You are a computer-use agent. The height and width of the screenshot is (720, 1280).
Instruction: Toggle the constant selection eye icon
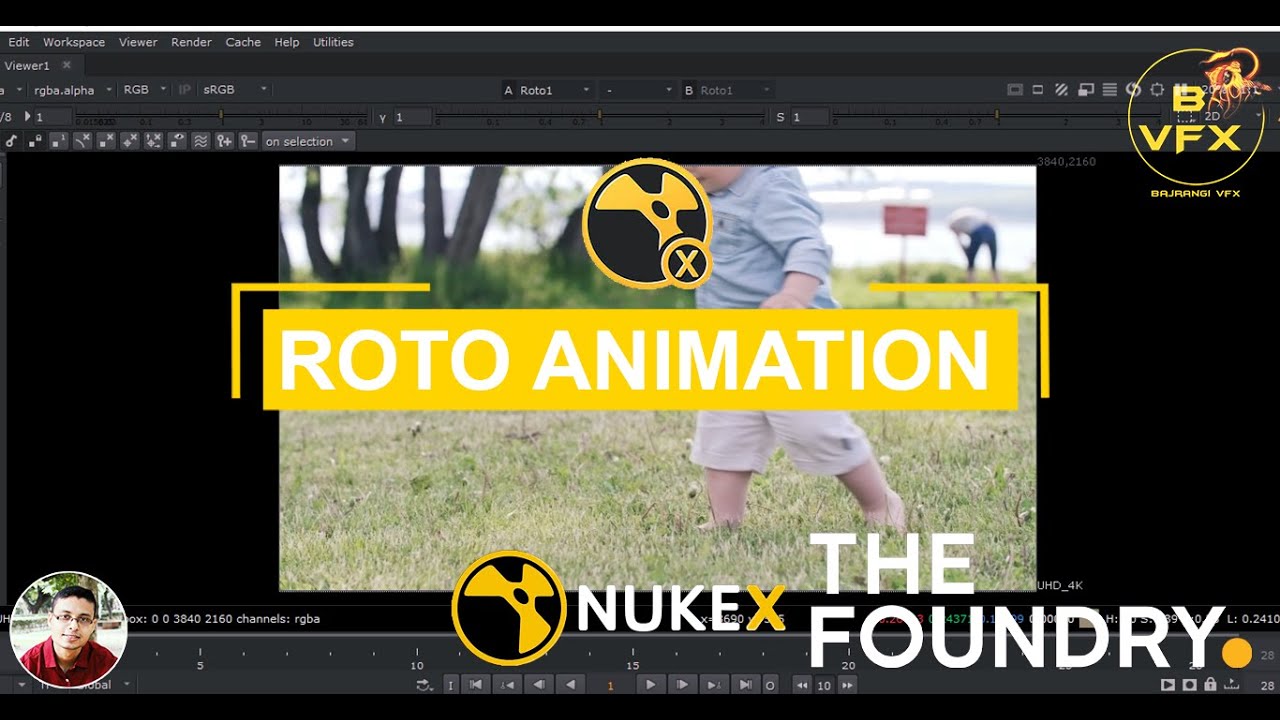pos(177,141)
